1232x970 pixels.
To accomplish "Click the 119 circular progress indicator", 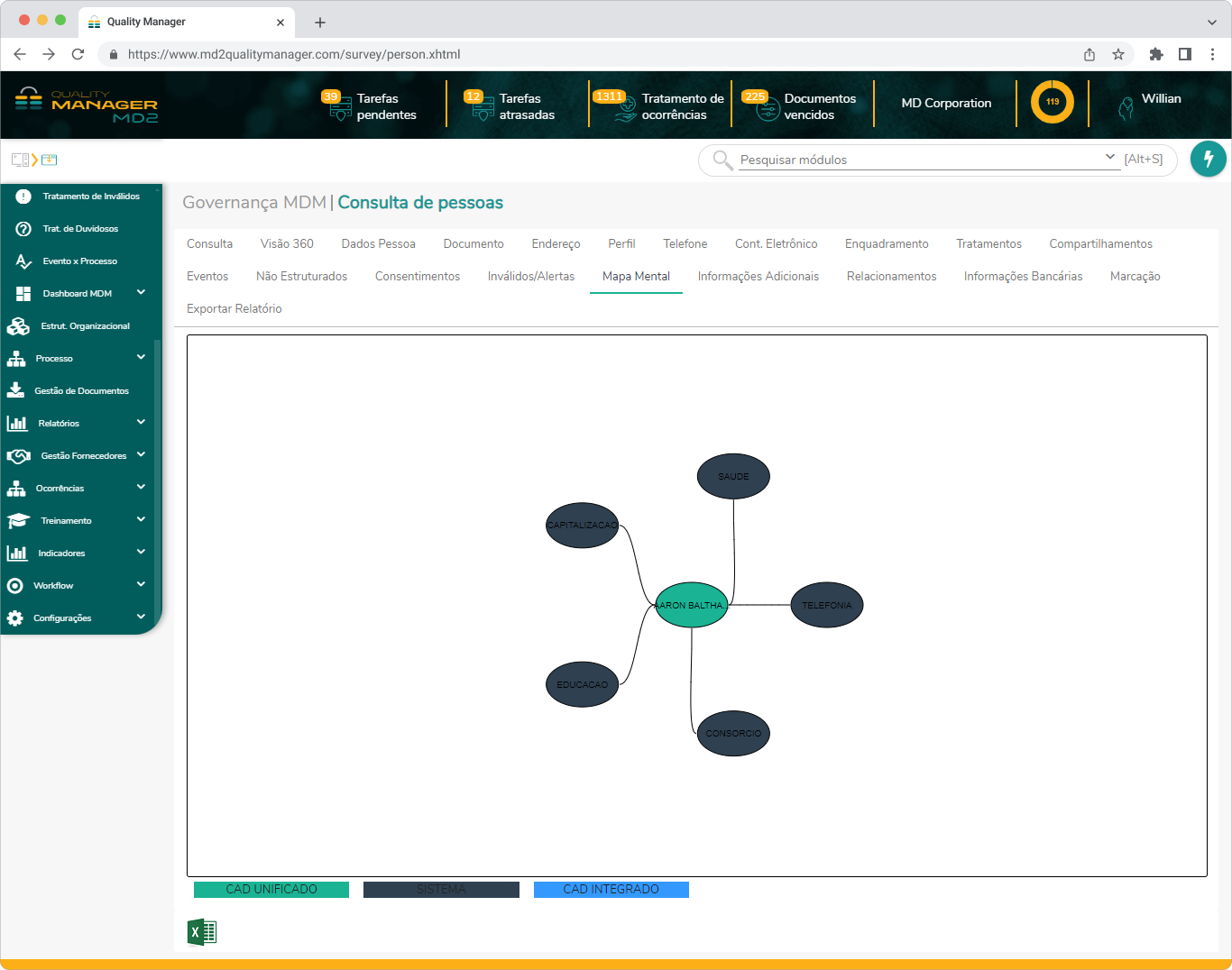I will 1052,102.
